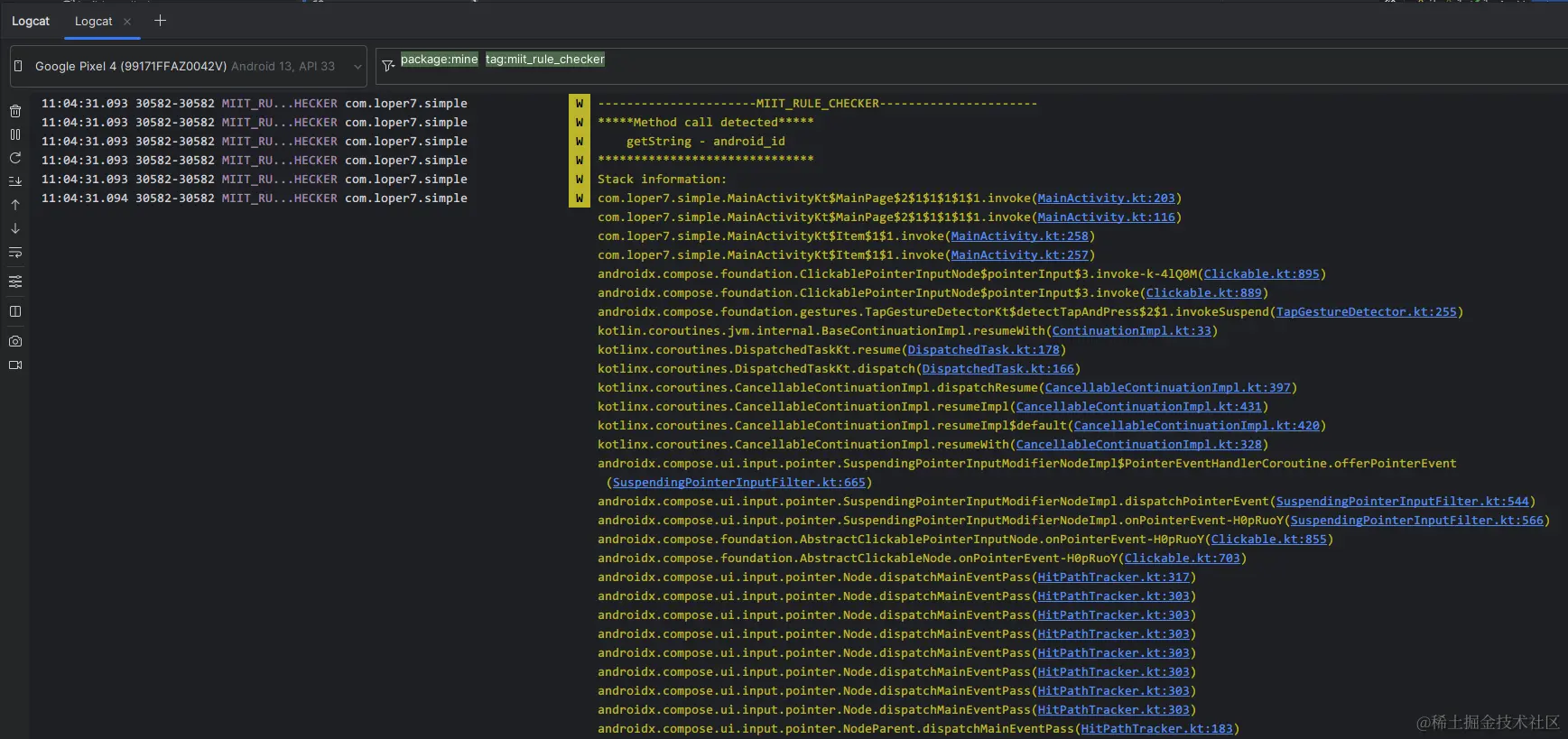Open the MainActivity.kt:116 link

[x=1106, y=217]
